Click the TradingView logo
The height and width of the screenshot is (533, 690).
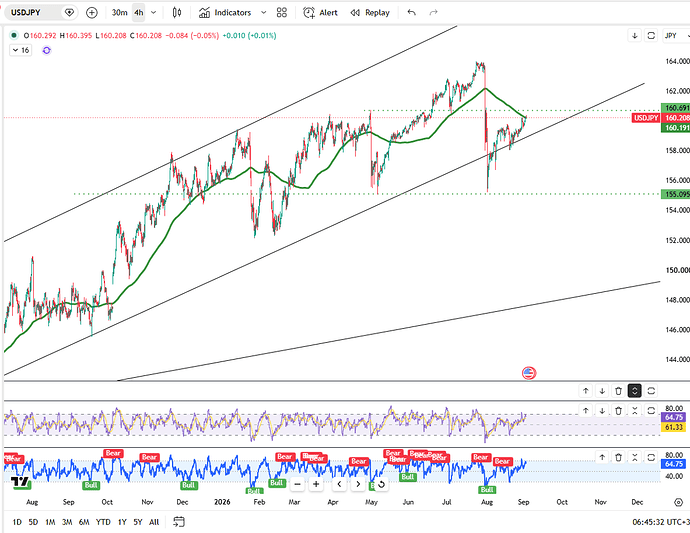[20, 482]
